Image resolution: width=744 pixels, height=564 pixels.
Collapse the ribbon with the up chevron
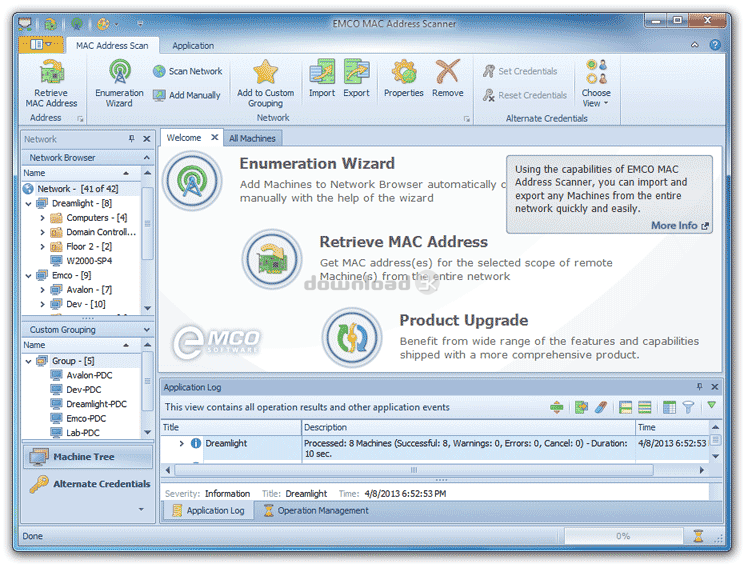point(695,45)
